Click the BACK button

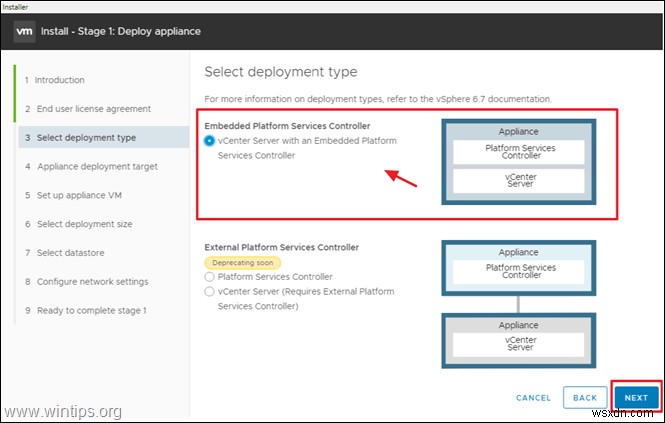(x=585, y=398)
